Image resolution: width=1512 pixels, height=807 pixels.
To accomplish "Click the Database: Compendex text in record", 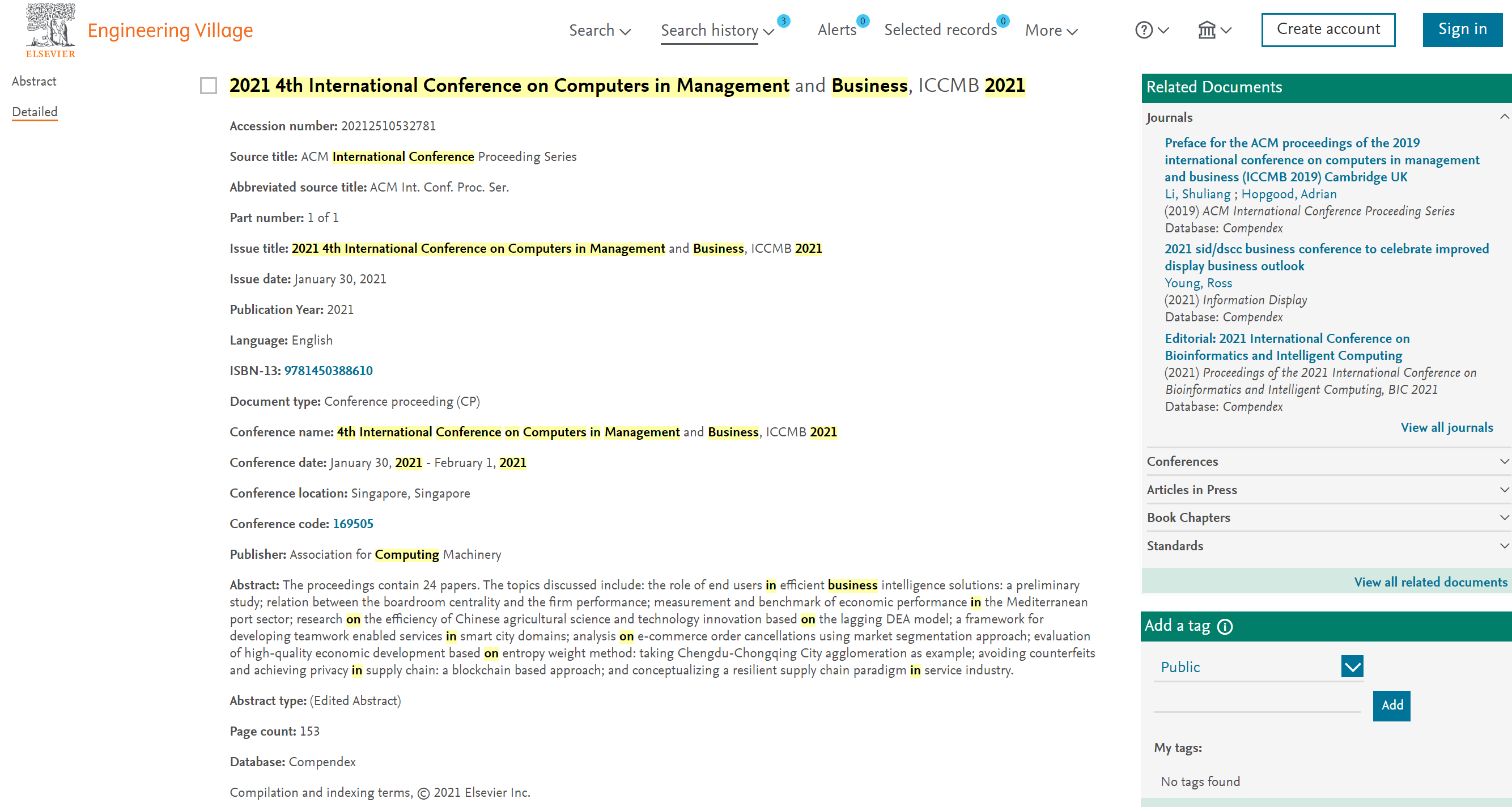I will [292, 762].
